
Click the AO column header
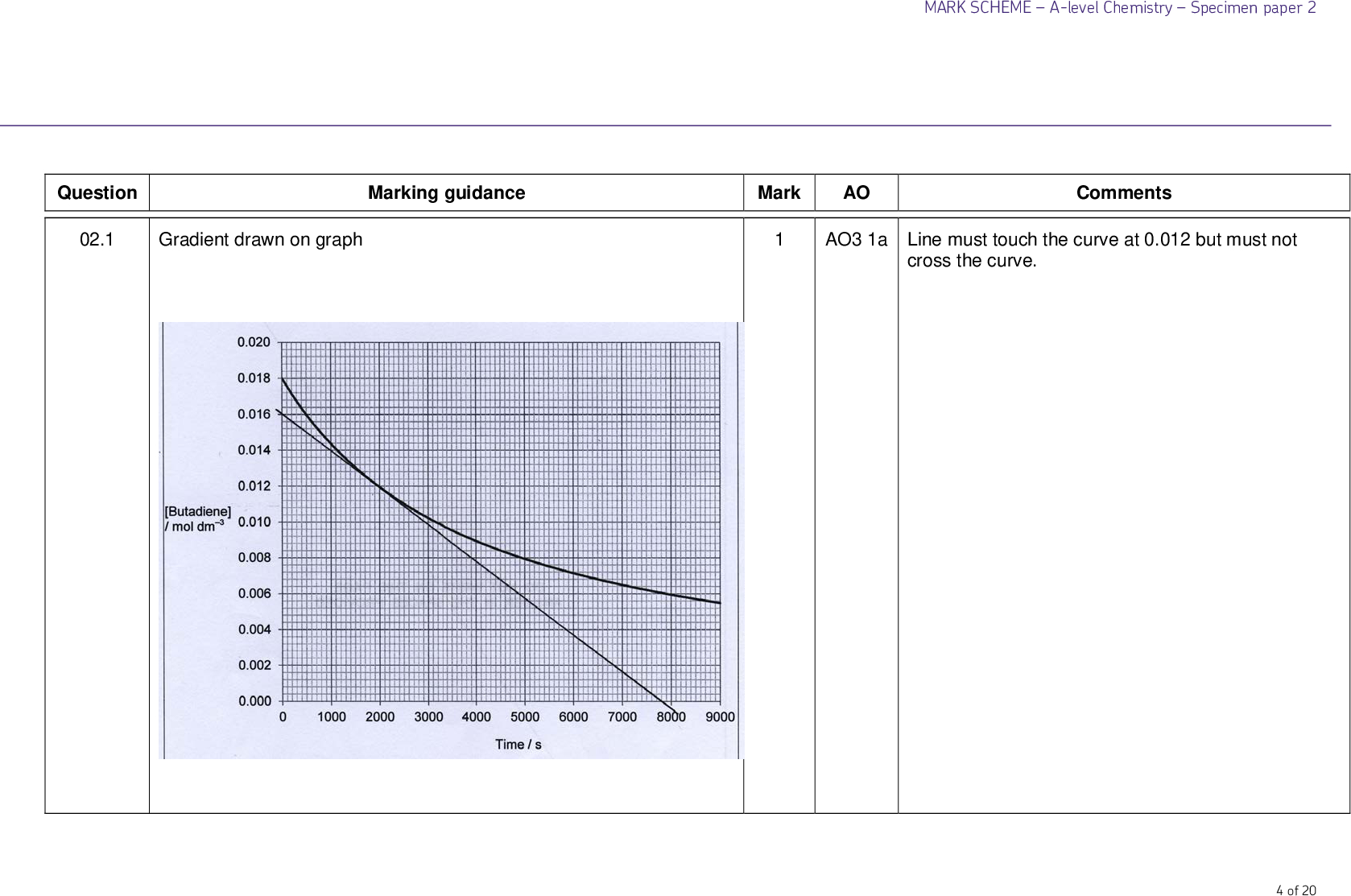tap(857, 192)
